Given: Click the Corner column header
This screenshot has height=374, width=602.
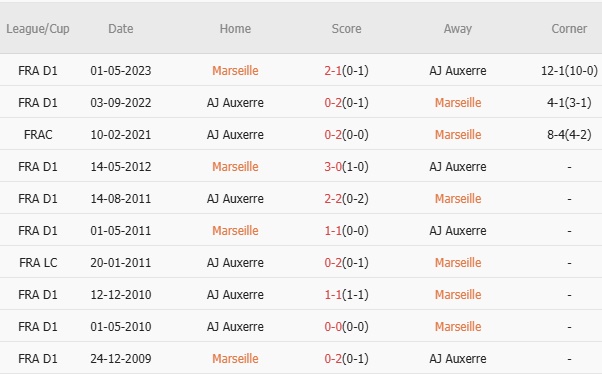Looking at the screenshot, I should 569,29.
